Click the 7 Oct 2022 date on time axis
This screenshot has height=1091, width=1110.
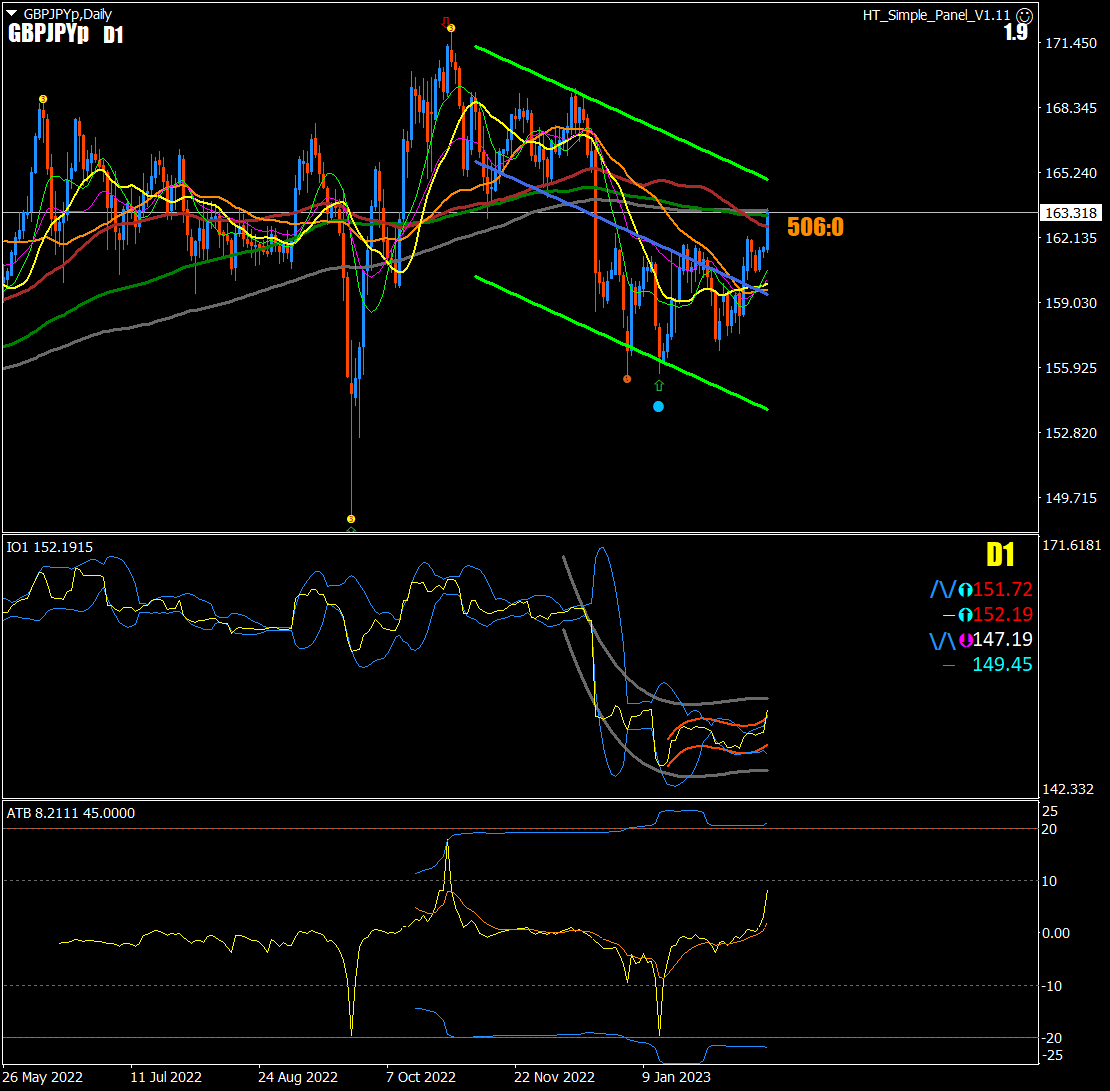pyautogui.click(x=421, y=1077)
